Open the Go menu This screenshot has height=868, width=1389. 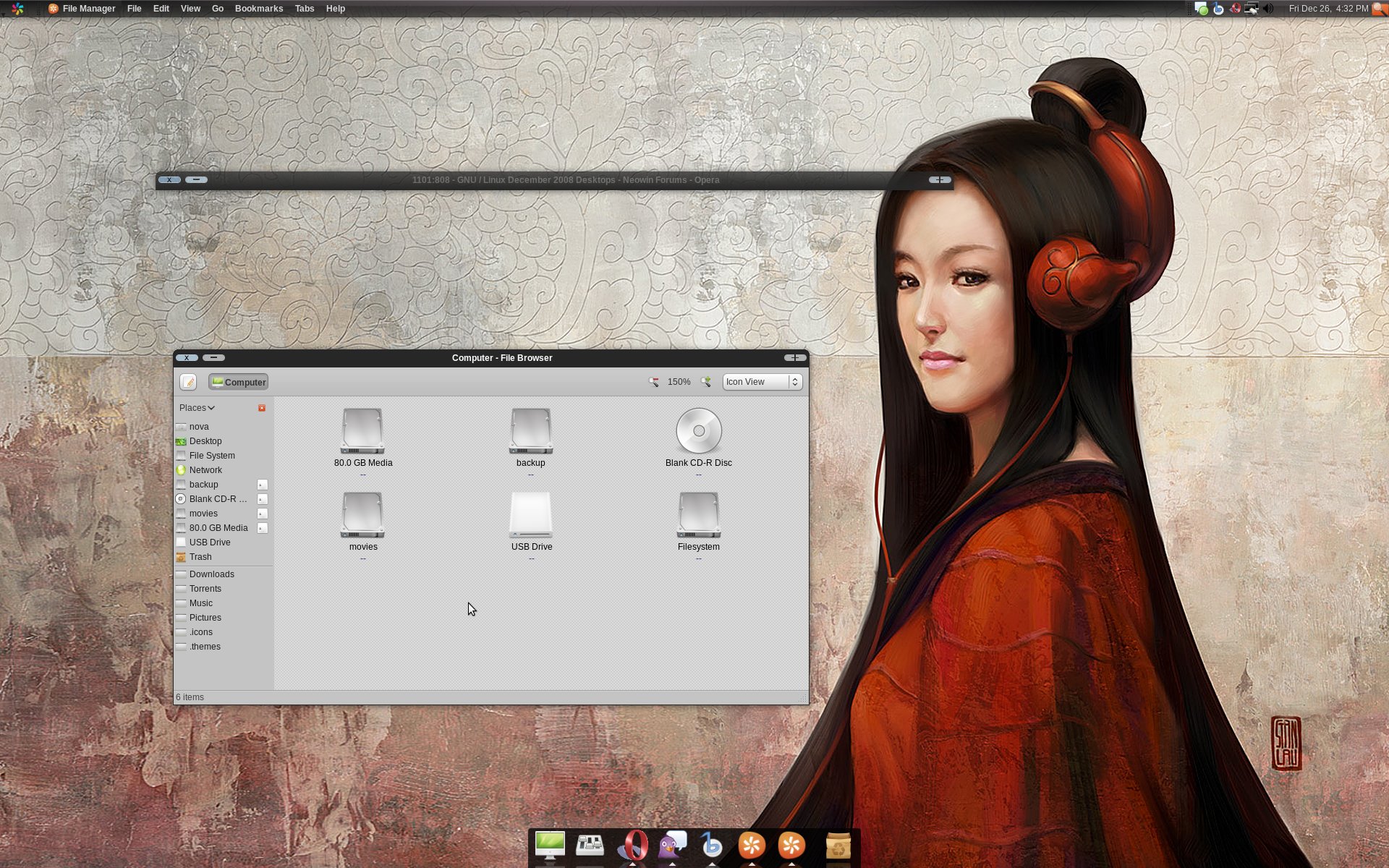pyautogui.click(x=217, y=9)
